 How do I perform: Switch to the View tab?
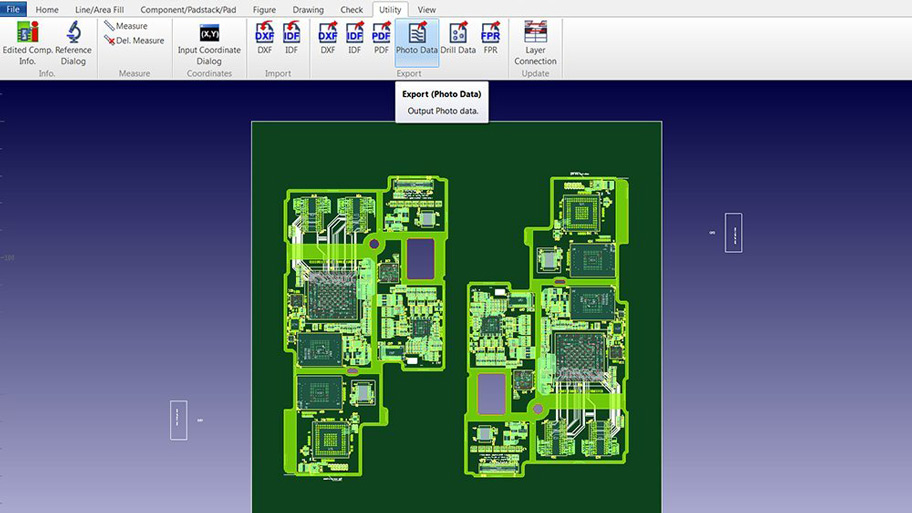[426, 10]
